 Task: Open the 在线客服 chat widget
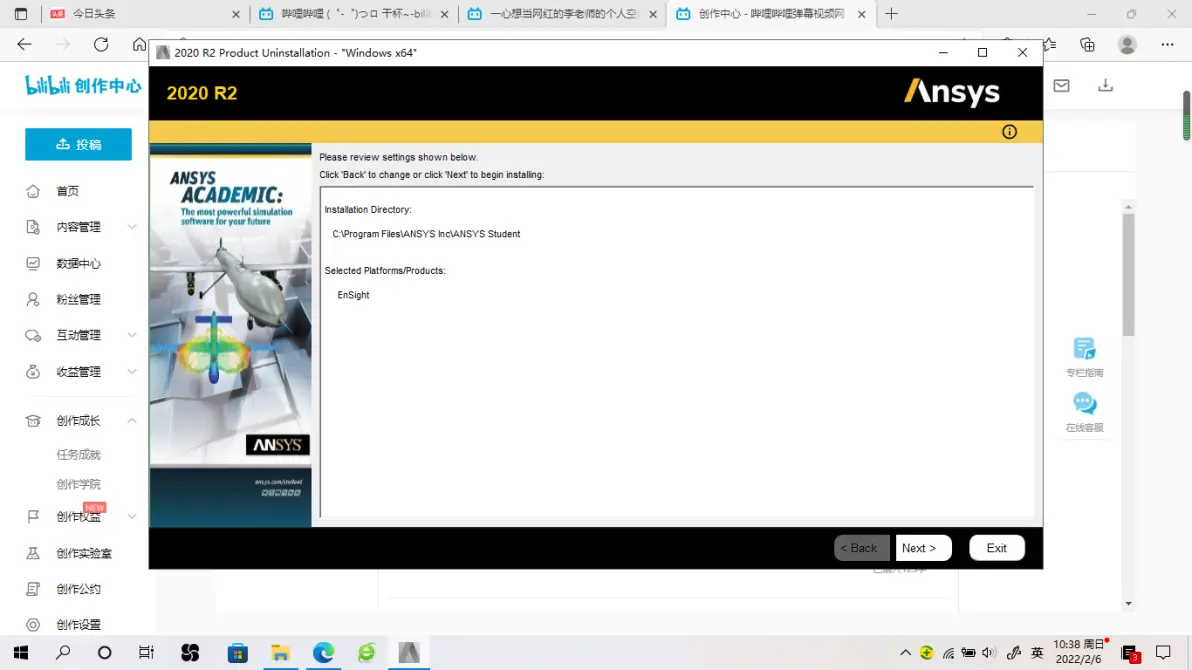click(x=1084, y=412)
